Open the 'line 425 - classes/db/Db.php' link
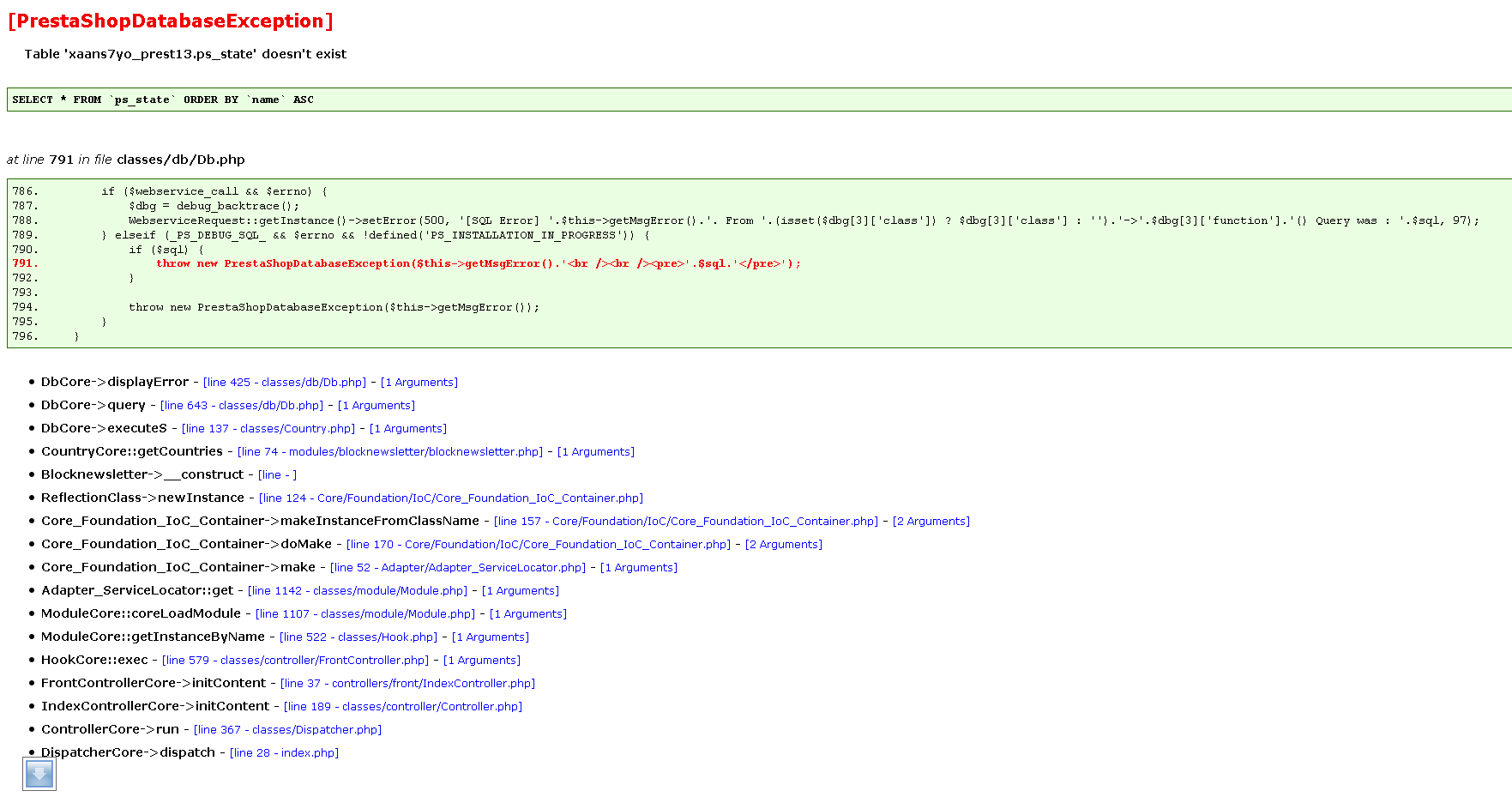The width and height of the screenshot is (1512, 797). point(285,383)
